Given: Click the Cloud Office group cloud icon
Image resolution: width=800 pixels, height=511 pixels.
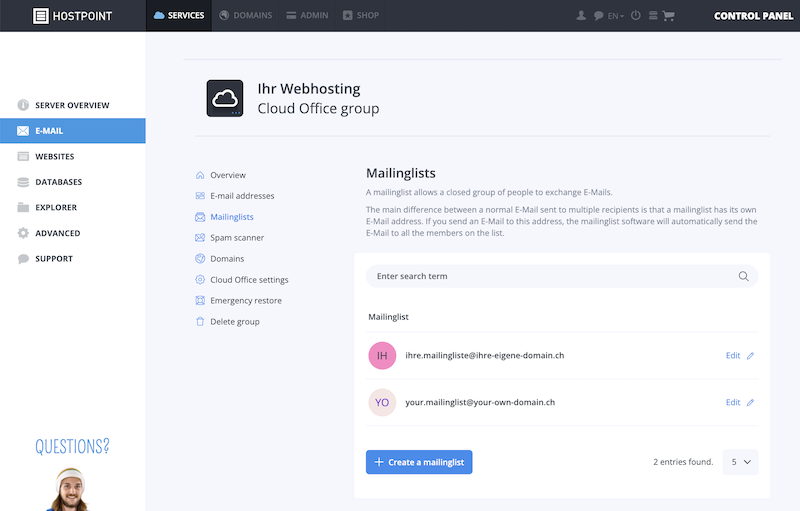Looking at the screenshot, I should click(225, 98).
